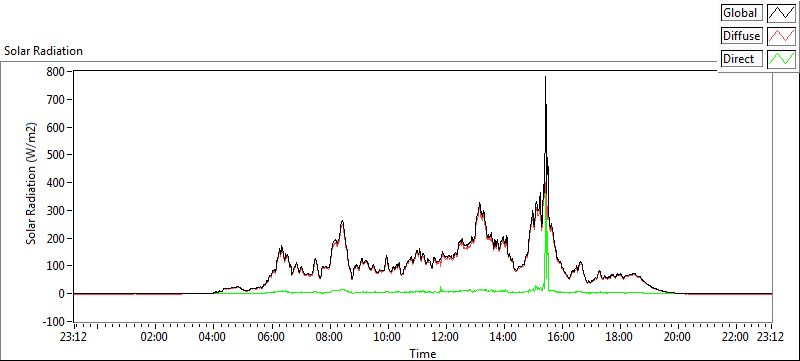The height and width of the screenshot is (361, 800).
Task: Click the 300 y-axis scale value
Action: [56, 211]
